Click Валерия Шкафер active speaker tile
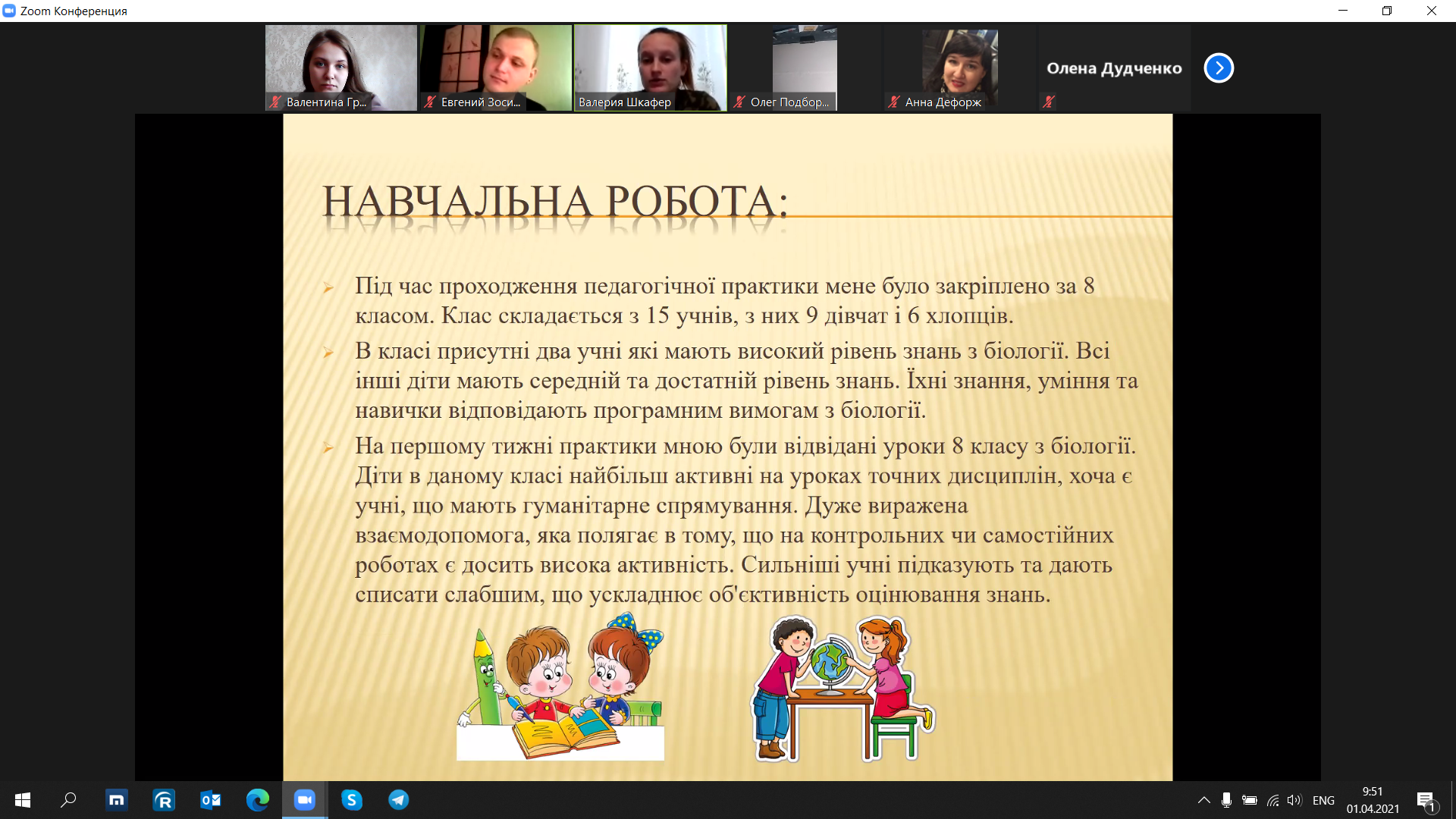 click(651, 68)
